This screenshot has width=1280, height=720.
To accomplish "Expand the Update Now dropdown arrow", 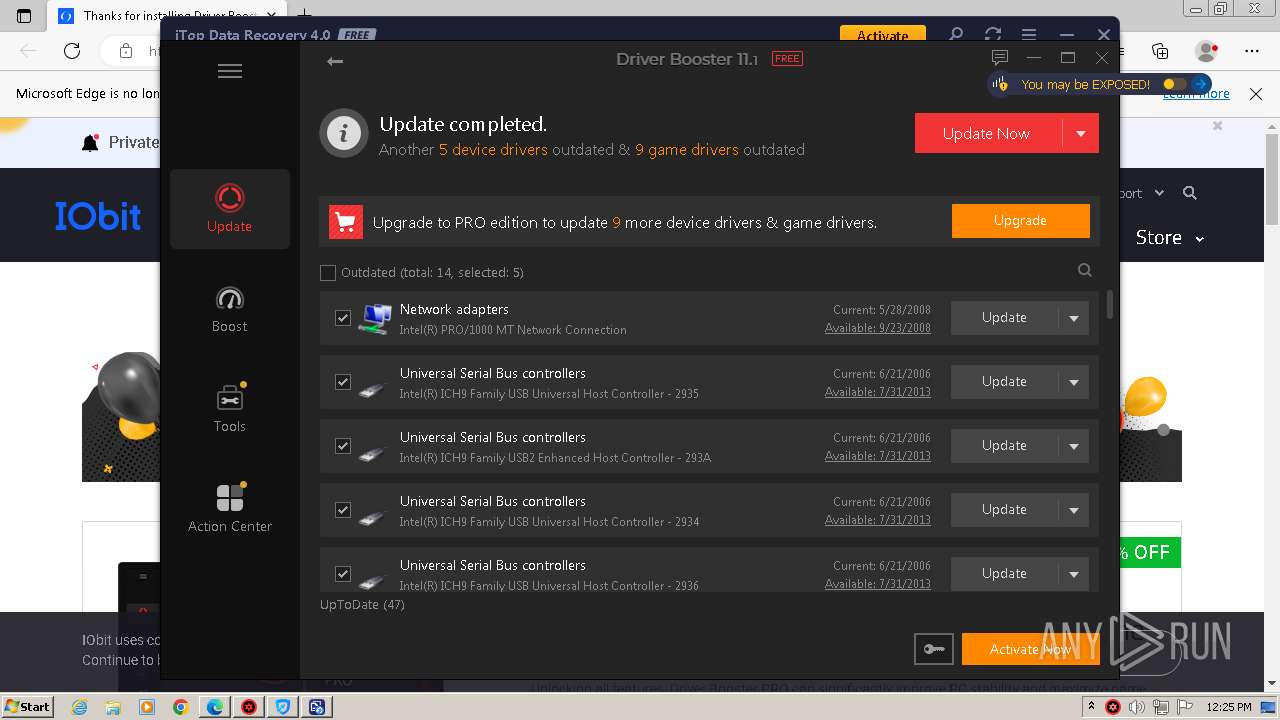I will coord(1081,133).
